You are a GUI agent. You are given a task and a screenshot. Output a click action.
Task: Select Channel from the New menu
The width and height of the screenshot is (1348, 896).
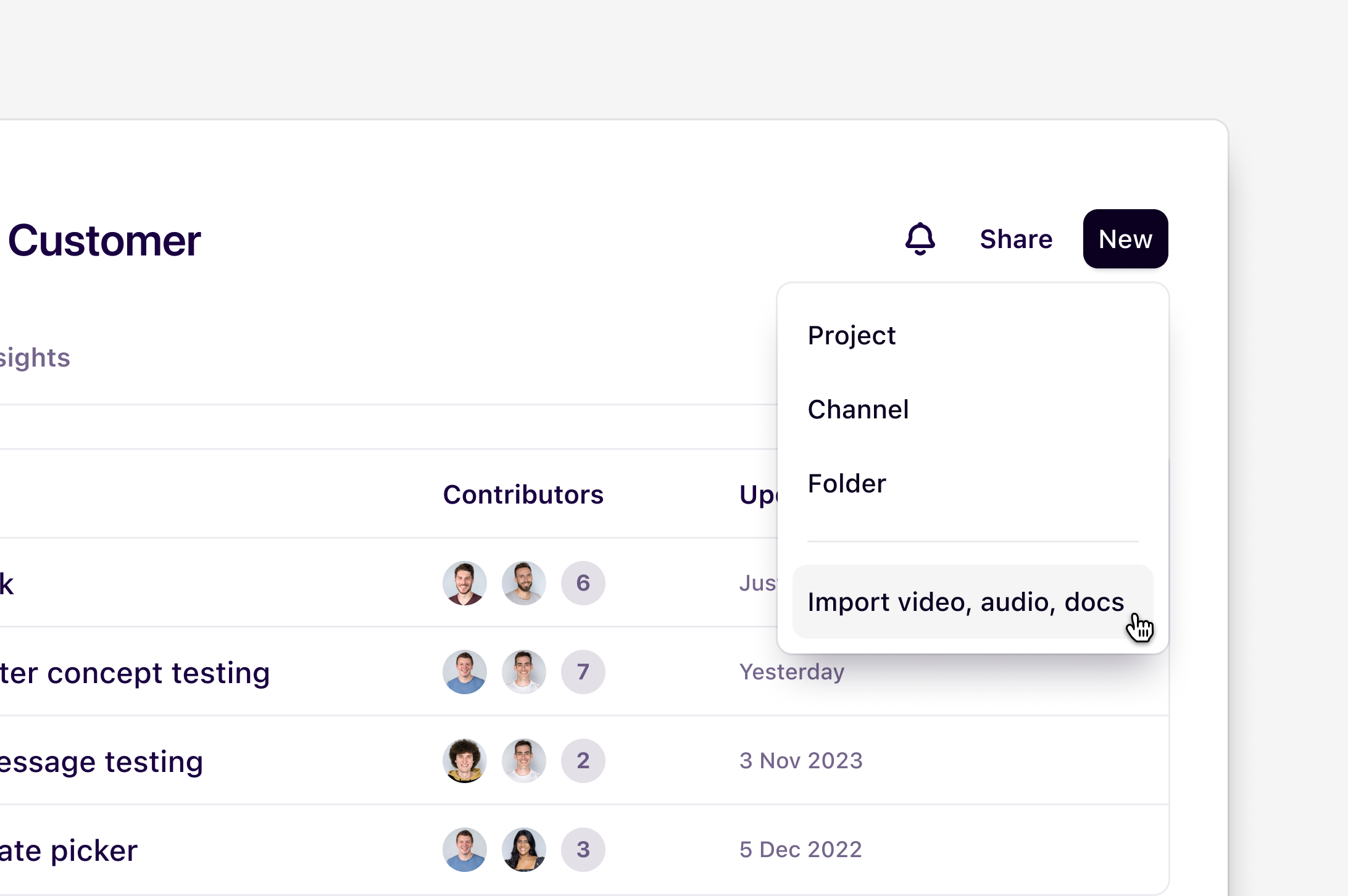(858, 410)
